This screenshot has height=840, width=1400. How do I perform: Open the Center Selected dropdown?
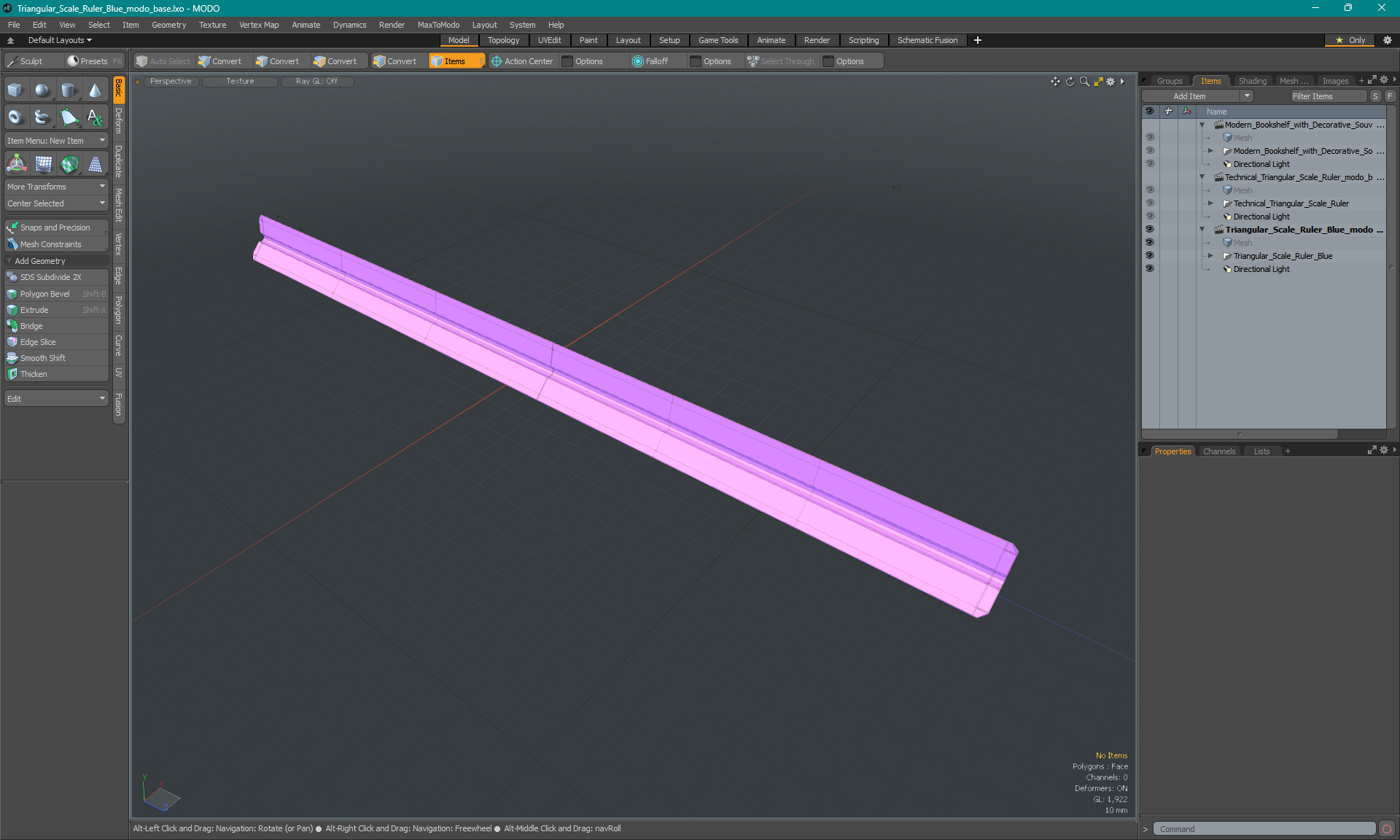pos(56,203)
